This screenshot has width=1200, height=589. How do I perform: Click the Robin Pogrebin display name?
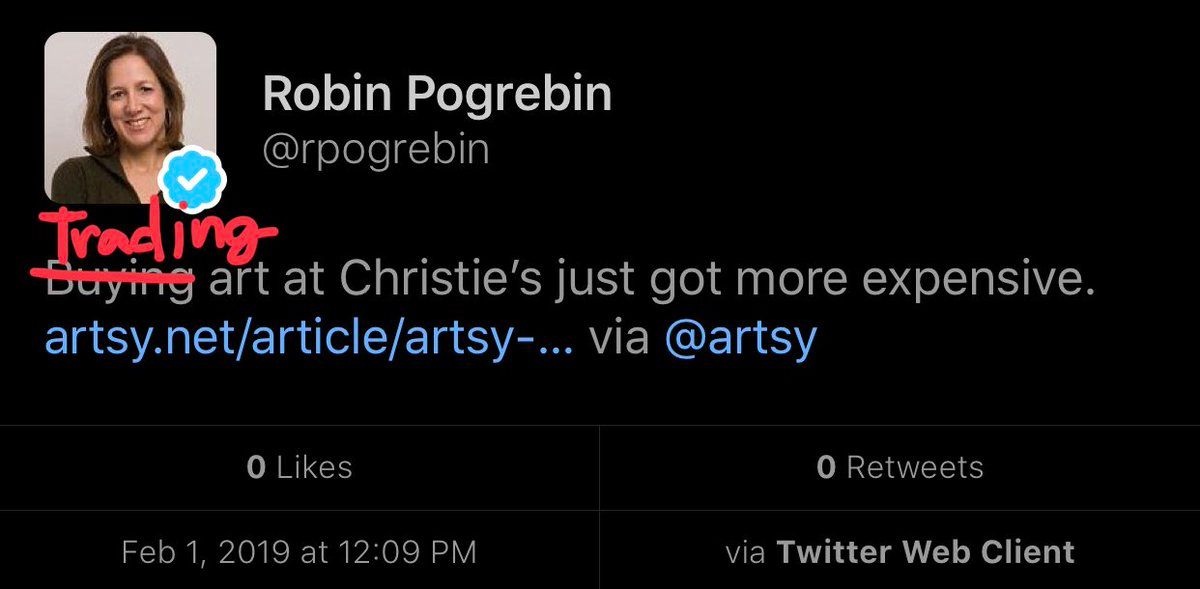pyautogui.click(x=437, y=94)
